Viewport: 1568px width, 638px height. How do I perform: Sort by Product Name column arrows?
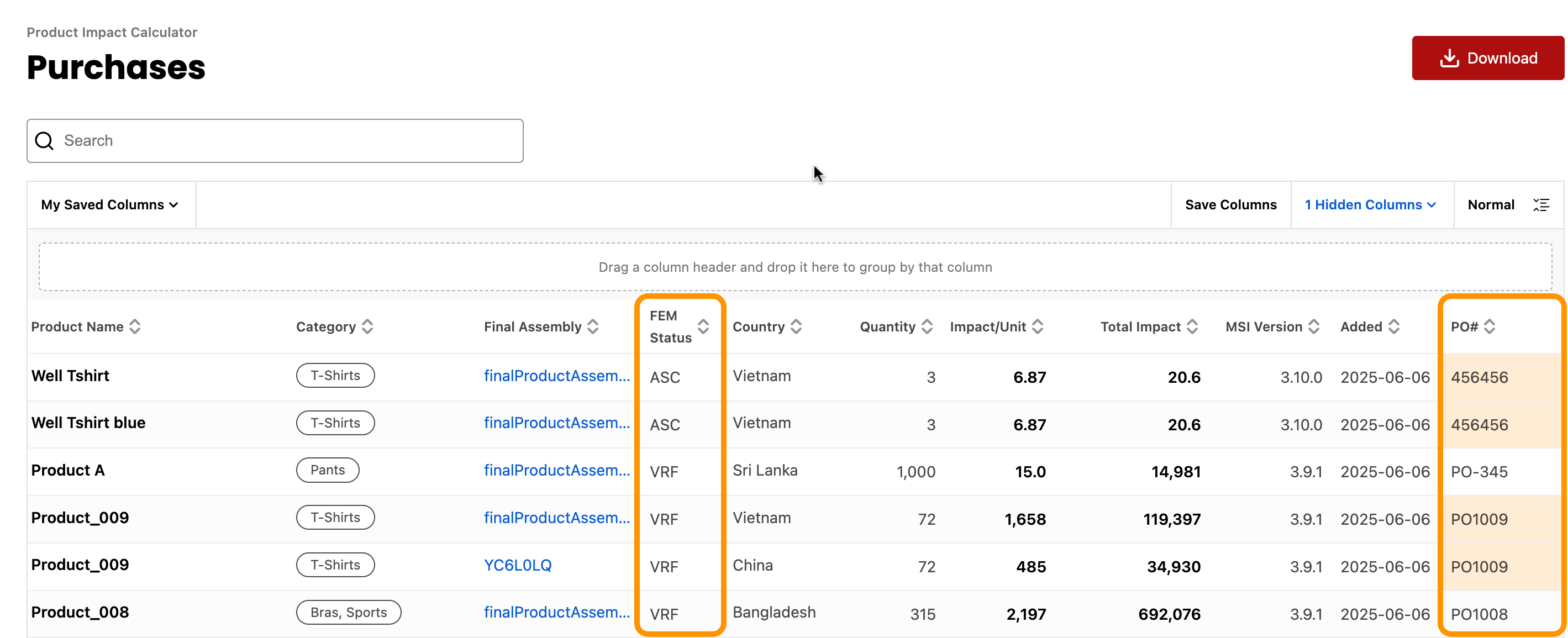[135, 327]
